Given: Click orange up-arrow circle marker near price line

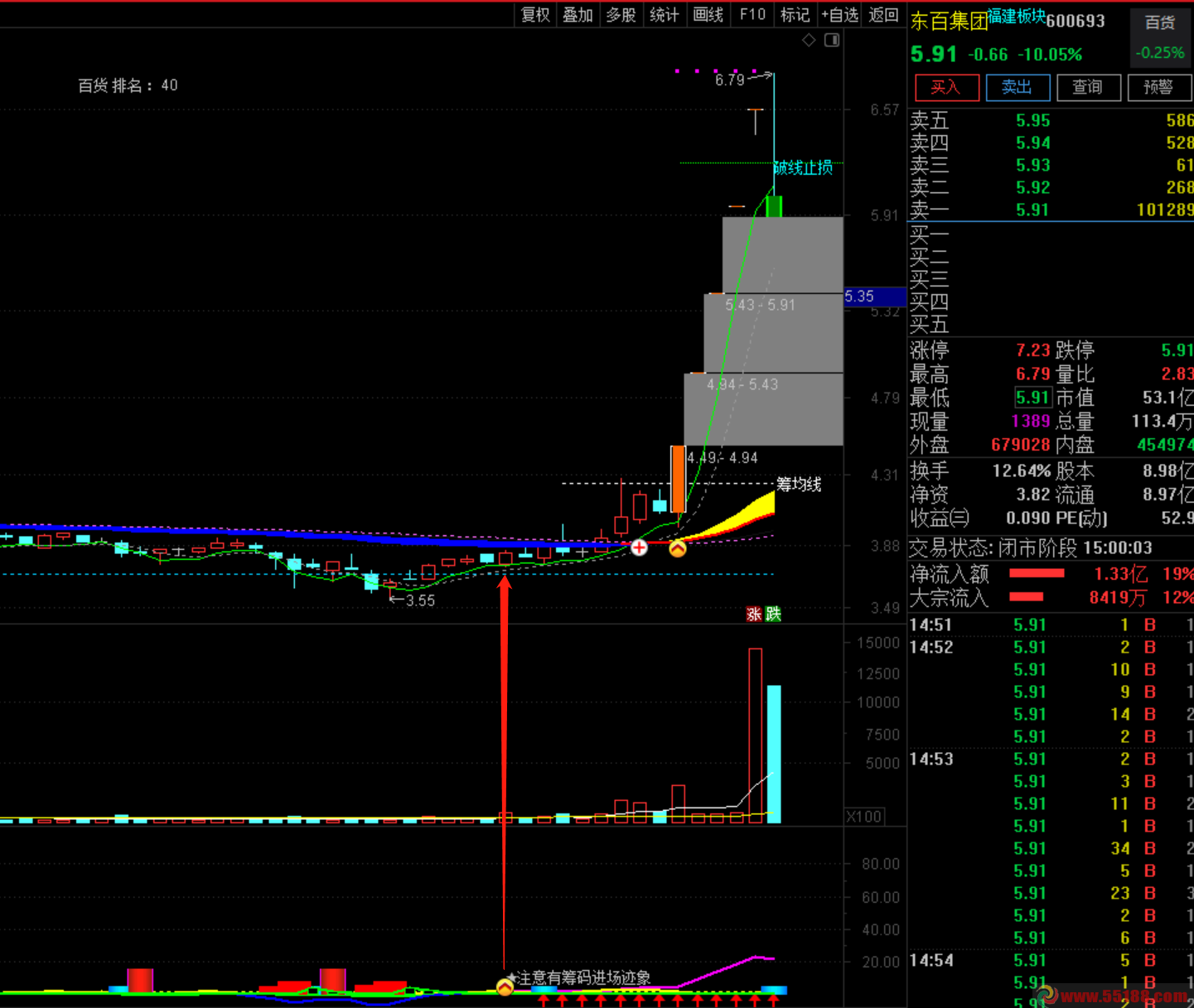Looking at the screenshot, I should [x=678, y=547].
